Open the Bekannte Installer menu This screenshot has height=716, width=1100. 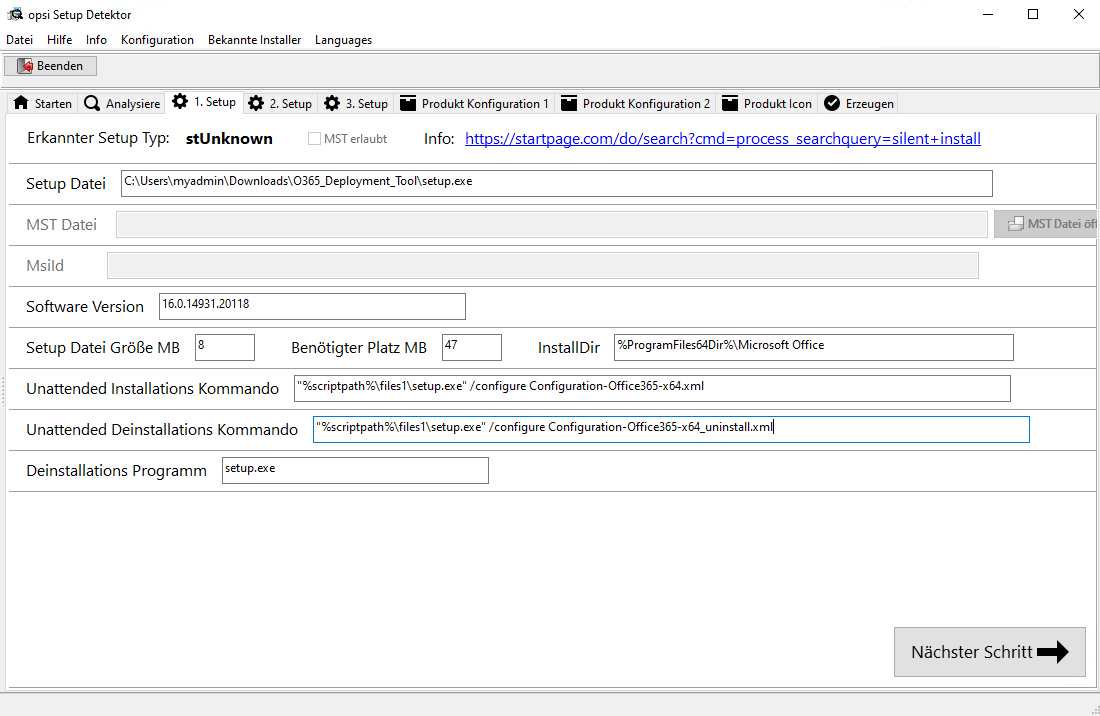click(x=254, y=40)
